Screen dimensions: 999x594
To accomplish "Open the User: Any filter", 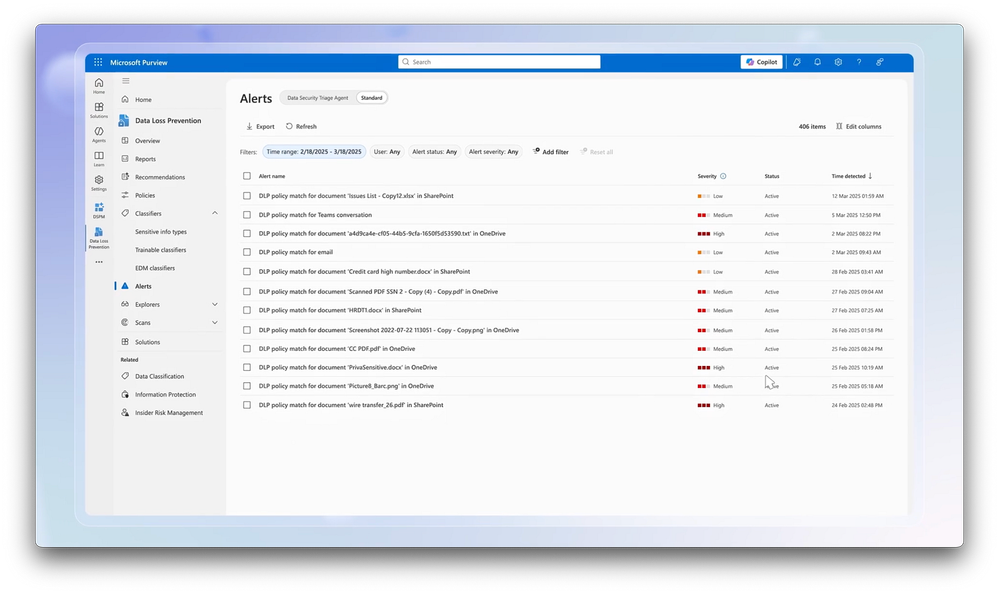I will pyautogui.click(x=387, y=152).
